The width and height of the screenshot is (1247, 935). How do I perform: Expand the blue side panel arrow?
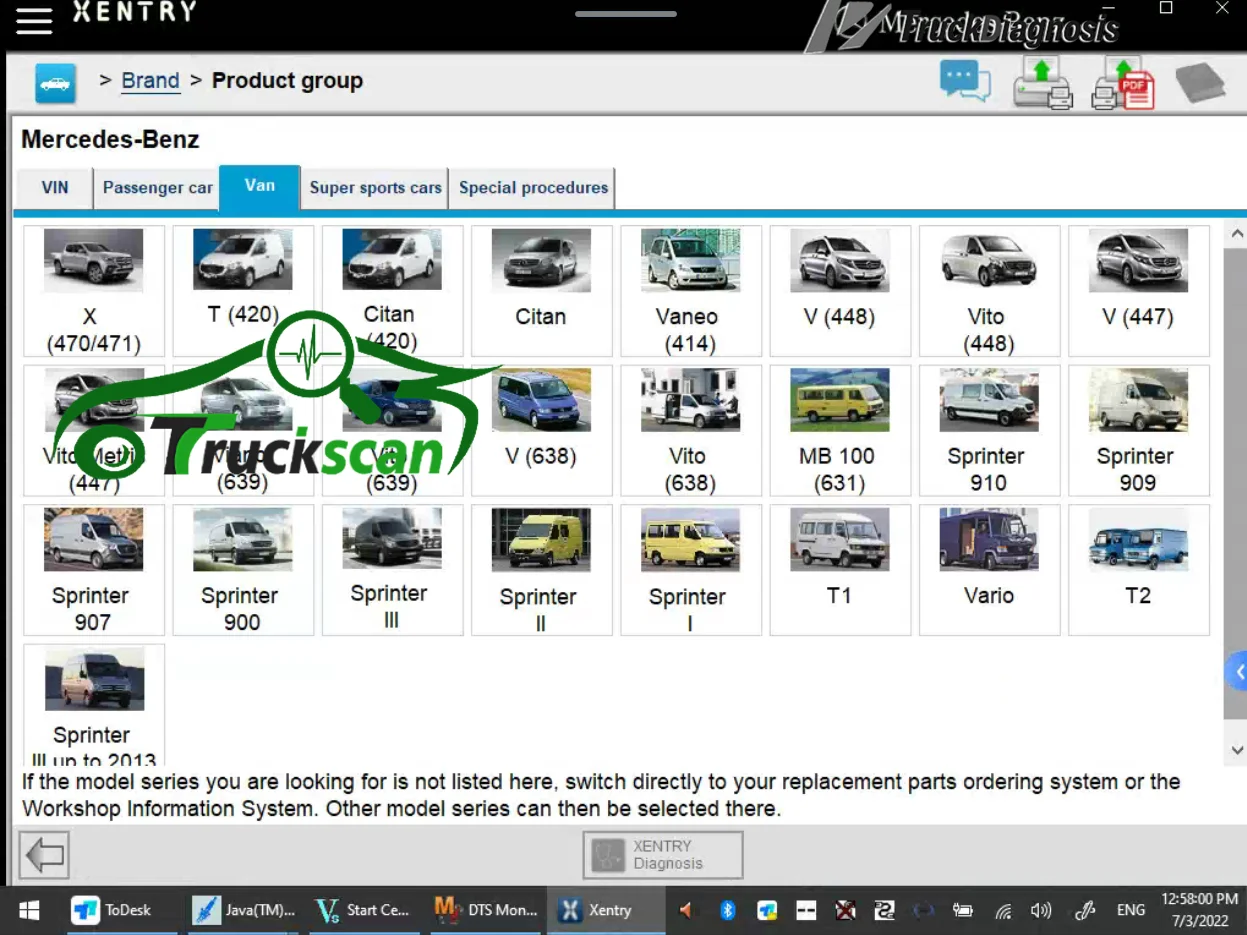click(1237, 672)
